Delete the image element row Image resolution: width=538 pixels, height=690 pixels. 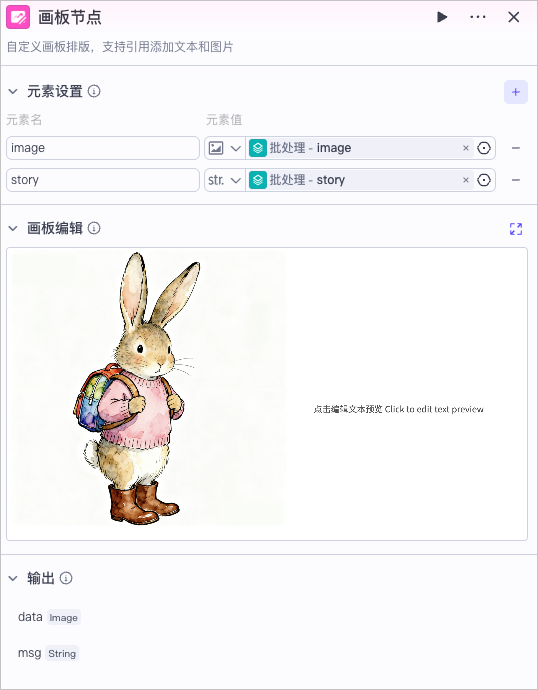516,148
